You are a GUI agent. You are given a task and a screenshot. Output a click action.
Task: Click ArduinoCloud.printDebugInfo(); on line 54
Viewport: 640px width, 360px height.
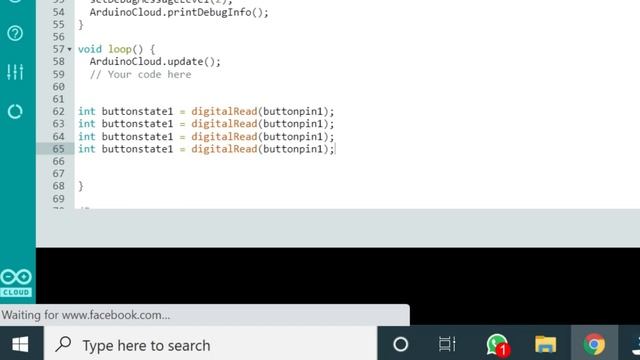tap(179, 12)
